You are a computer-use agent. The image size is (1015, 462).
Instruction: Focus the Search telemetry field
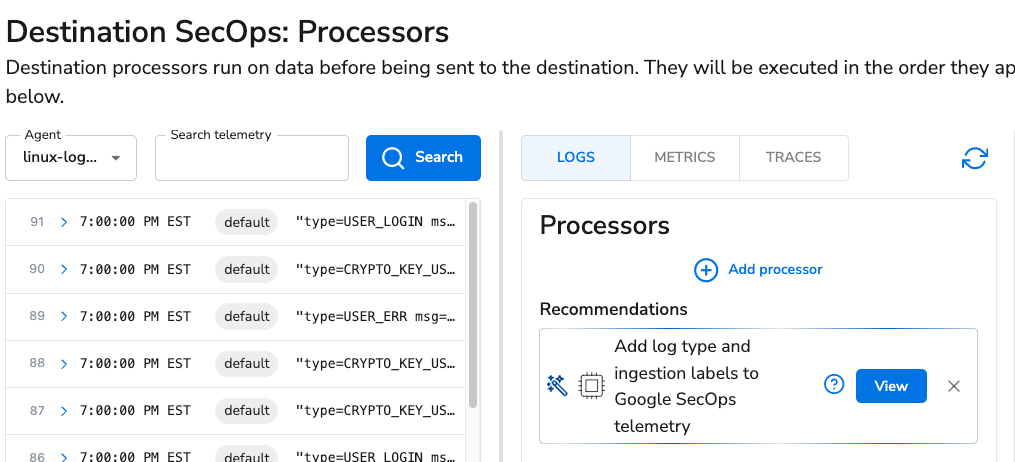tap(252, 158)
